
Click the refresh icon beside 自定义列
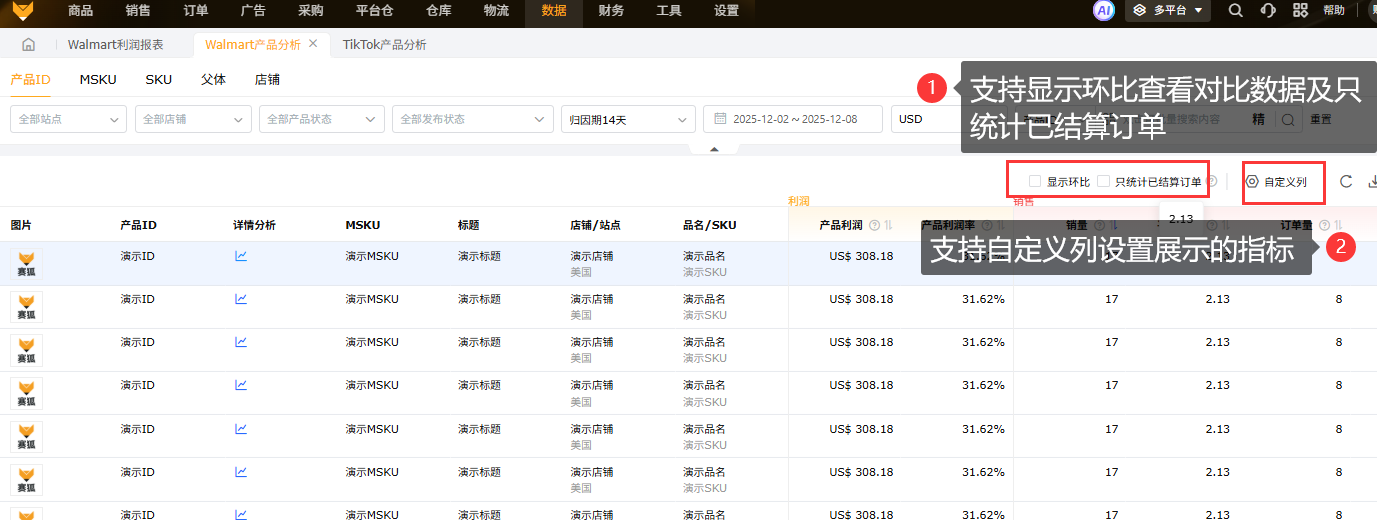(1346, 182)
